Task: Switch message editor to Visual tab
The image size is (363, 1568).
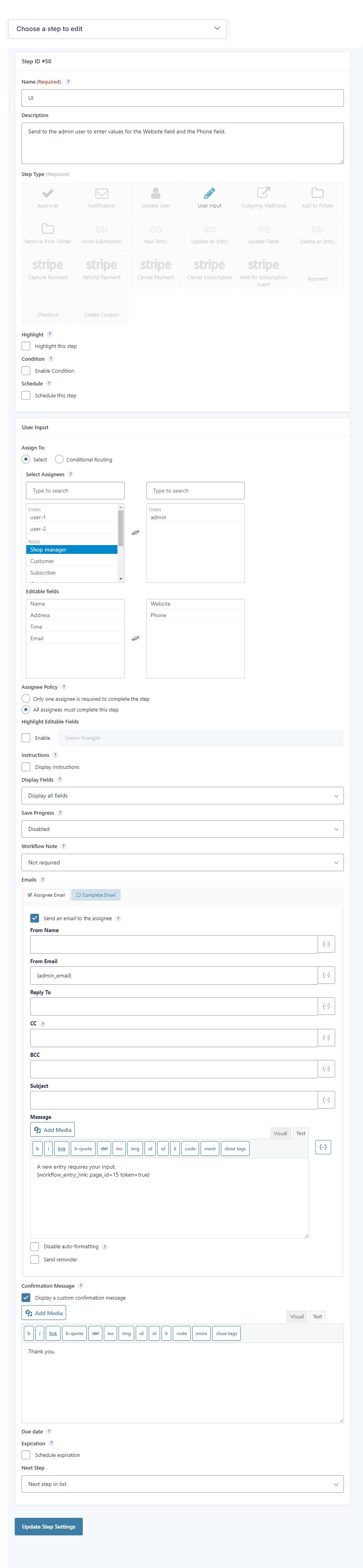Action: (x=280, y=1133)
